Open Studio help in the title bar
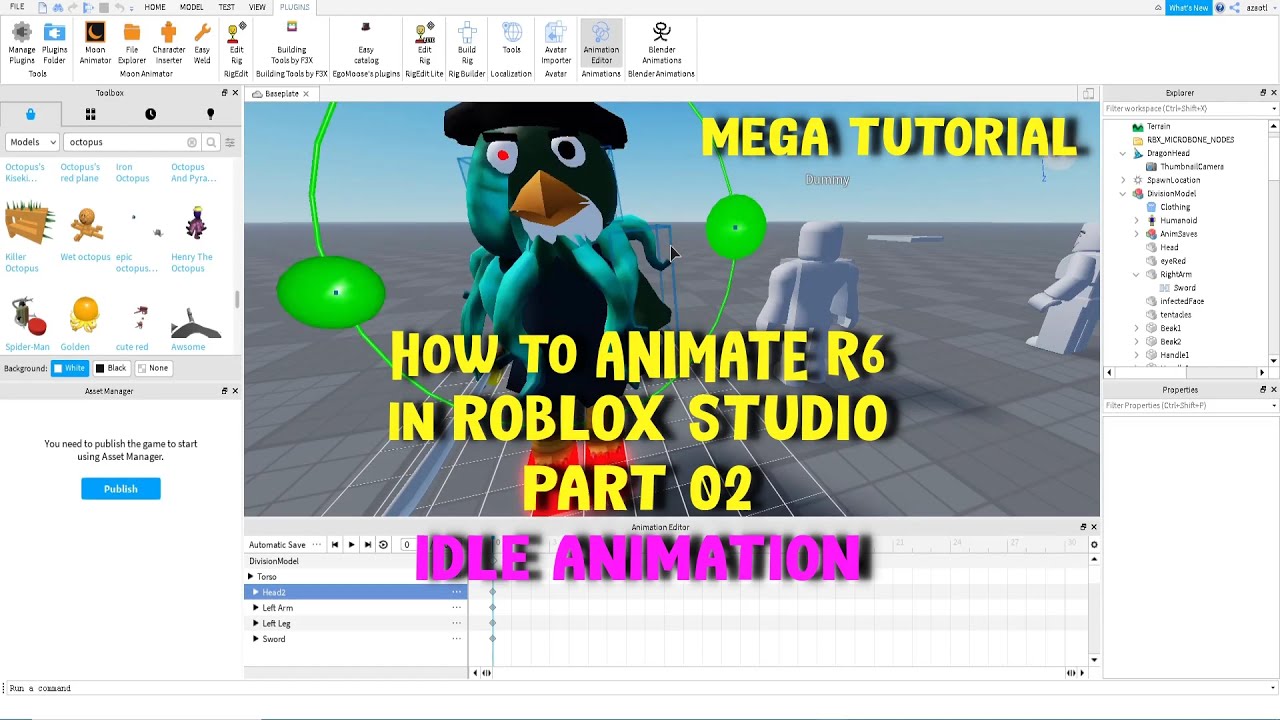The height and width of the screenshot is (720, 1280). click(x=1220, y=7)
